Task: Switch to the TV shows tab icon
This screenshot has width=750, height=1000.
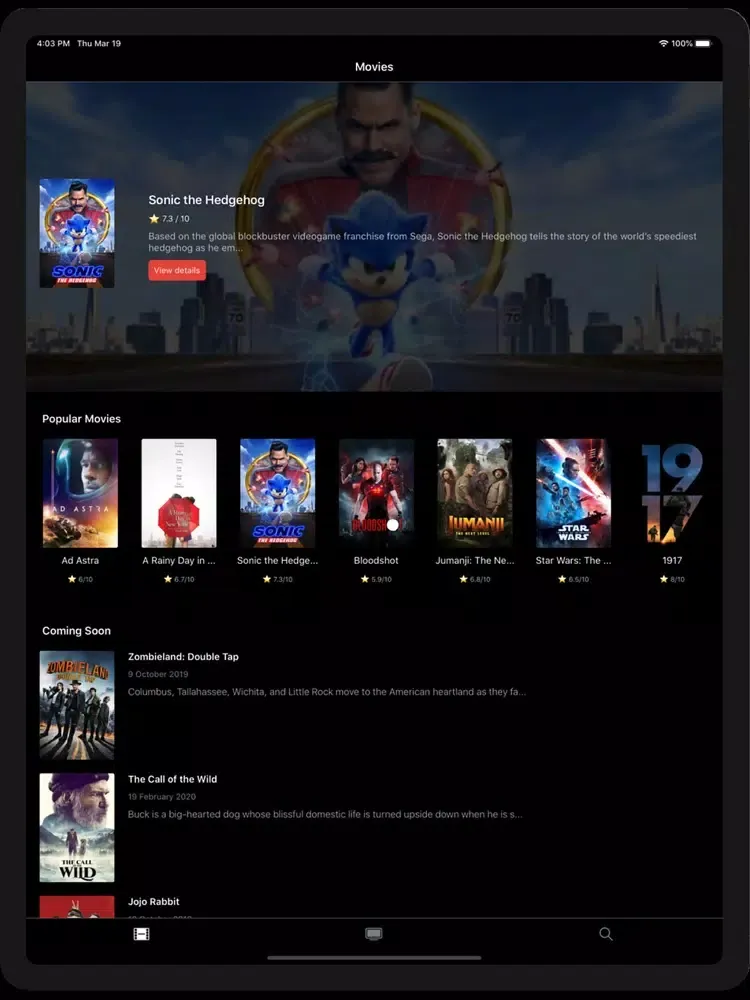Action: point(374,934)
